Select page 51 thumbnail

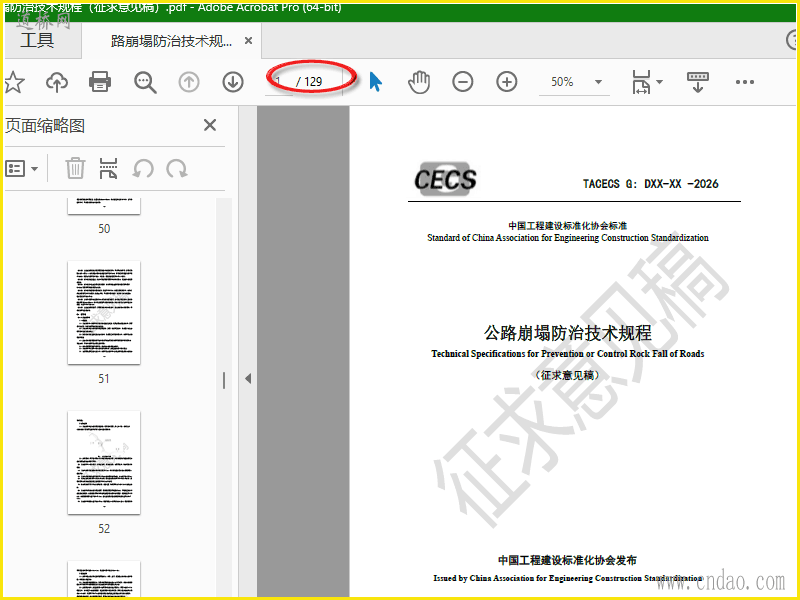[x=104, y=312]
